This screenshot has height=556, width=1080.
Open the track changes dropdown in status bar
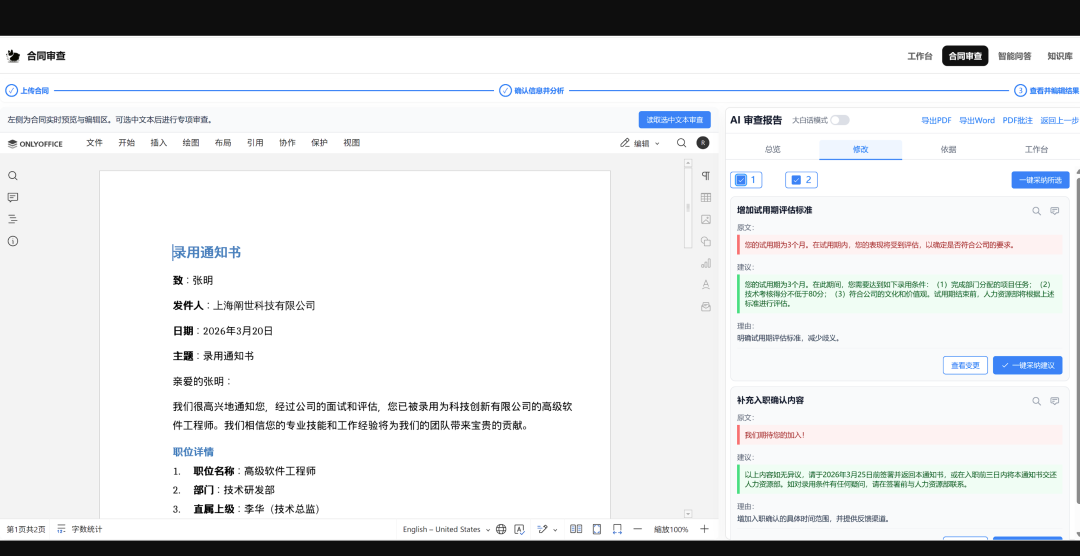click(x=547, y=529)
